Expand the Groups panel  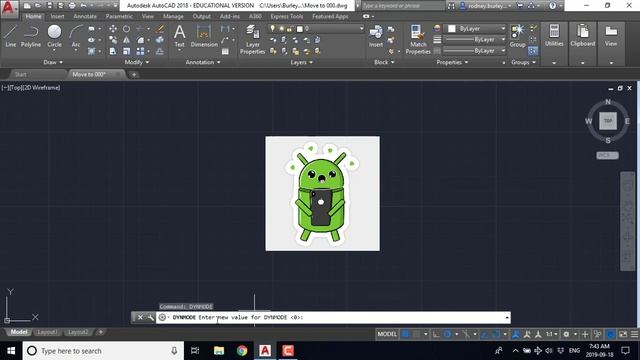(x=523, y=62)
